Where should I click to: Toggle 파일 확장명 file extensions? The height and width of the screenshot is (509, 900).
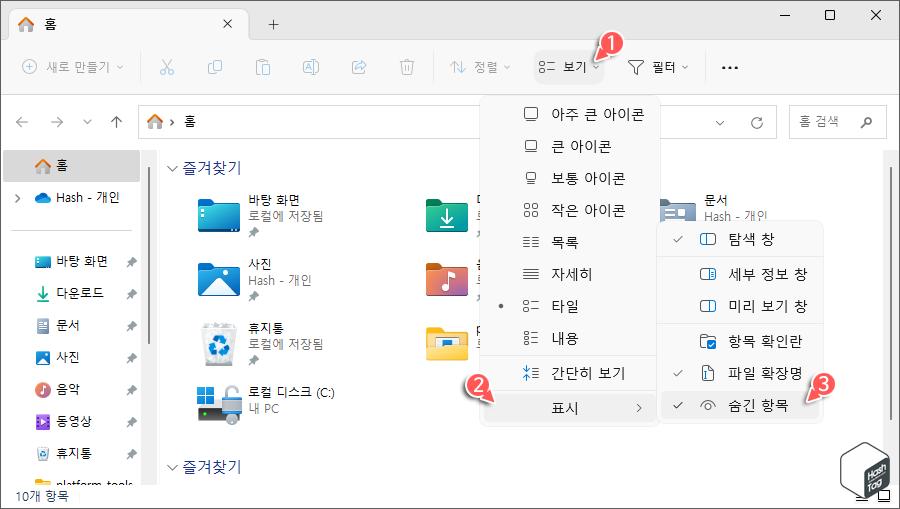pyautogui.click(x=740, y=374)
